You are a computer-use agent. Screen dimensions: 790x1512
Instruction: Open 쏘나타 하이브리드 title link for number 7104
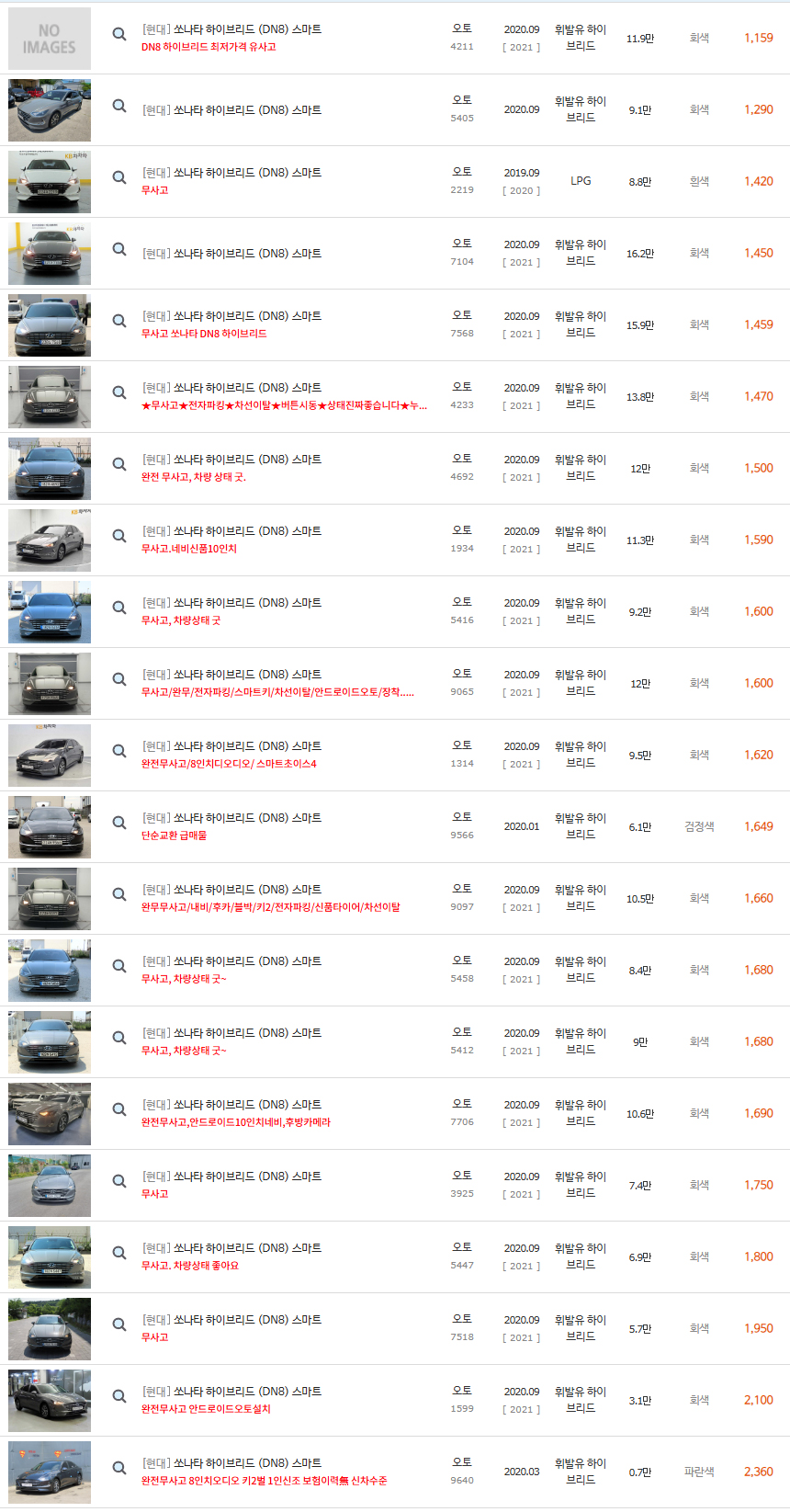tap(231, 254)
